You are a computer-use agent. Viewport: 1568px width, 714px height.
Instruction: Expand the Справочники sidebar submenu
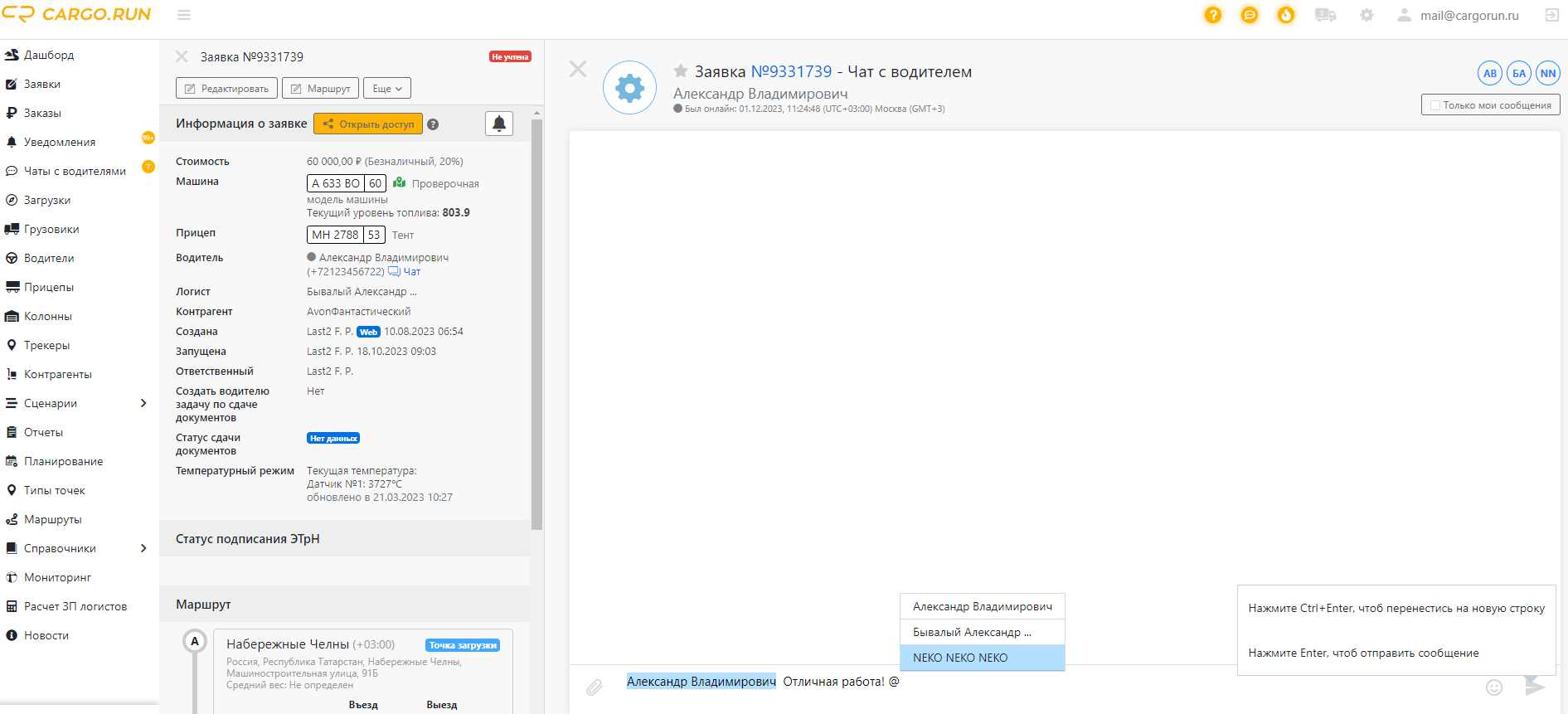143,548
